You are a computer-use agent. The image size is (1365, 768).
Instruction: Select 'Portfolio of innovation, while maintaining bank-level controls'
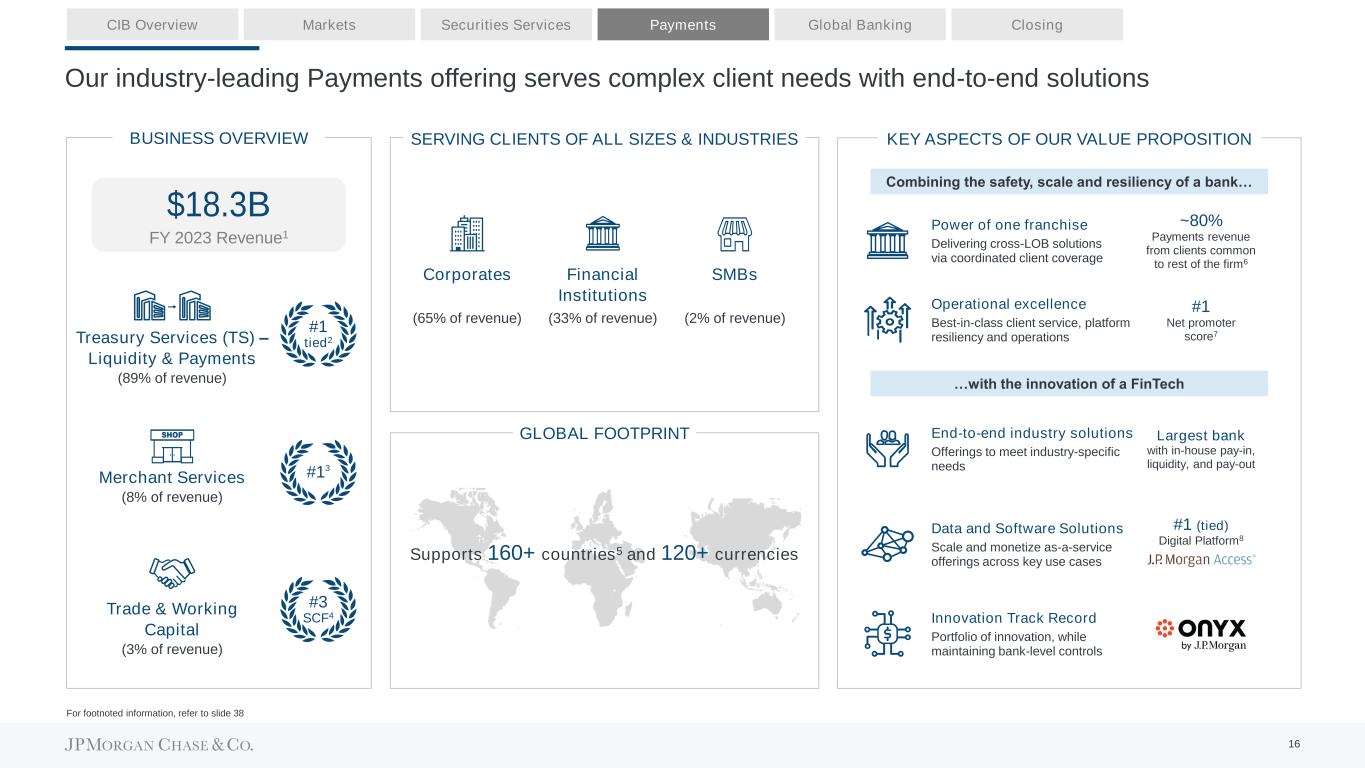coord(1016,644)
